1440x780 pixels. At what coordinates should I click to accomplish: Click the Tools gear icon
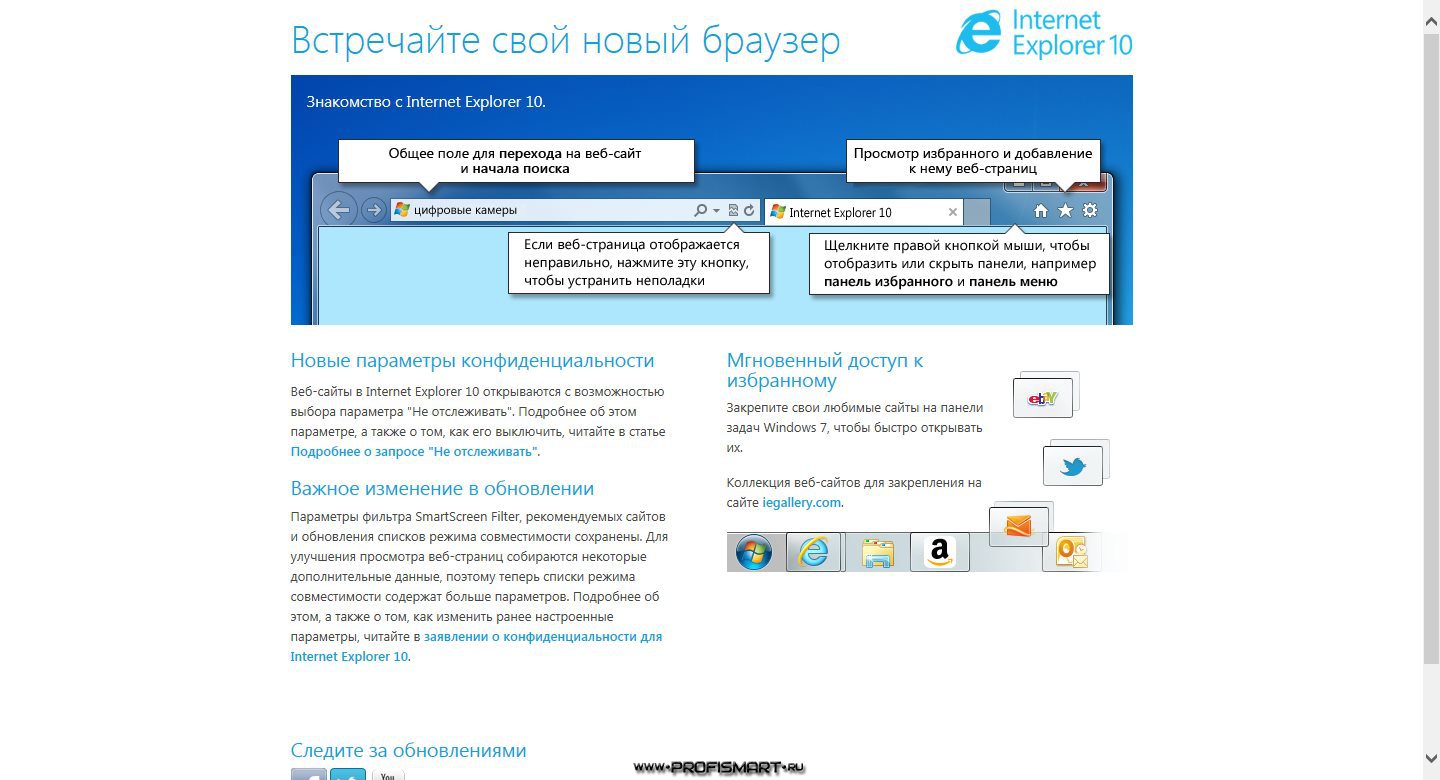click(x=1090, y=210)
